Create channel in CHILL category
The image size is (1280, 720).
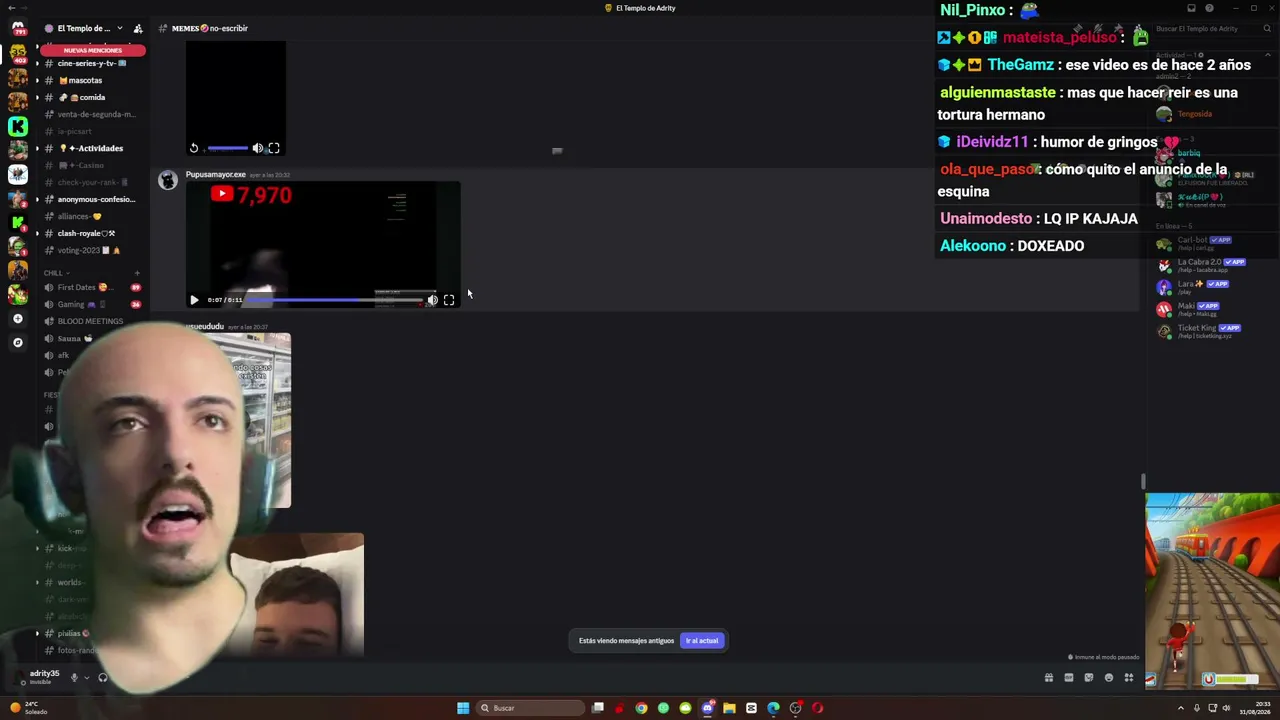(137, 272)
